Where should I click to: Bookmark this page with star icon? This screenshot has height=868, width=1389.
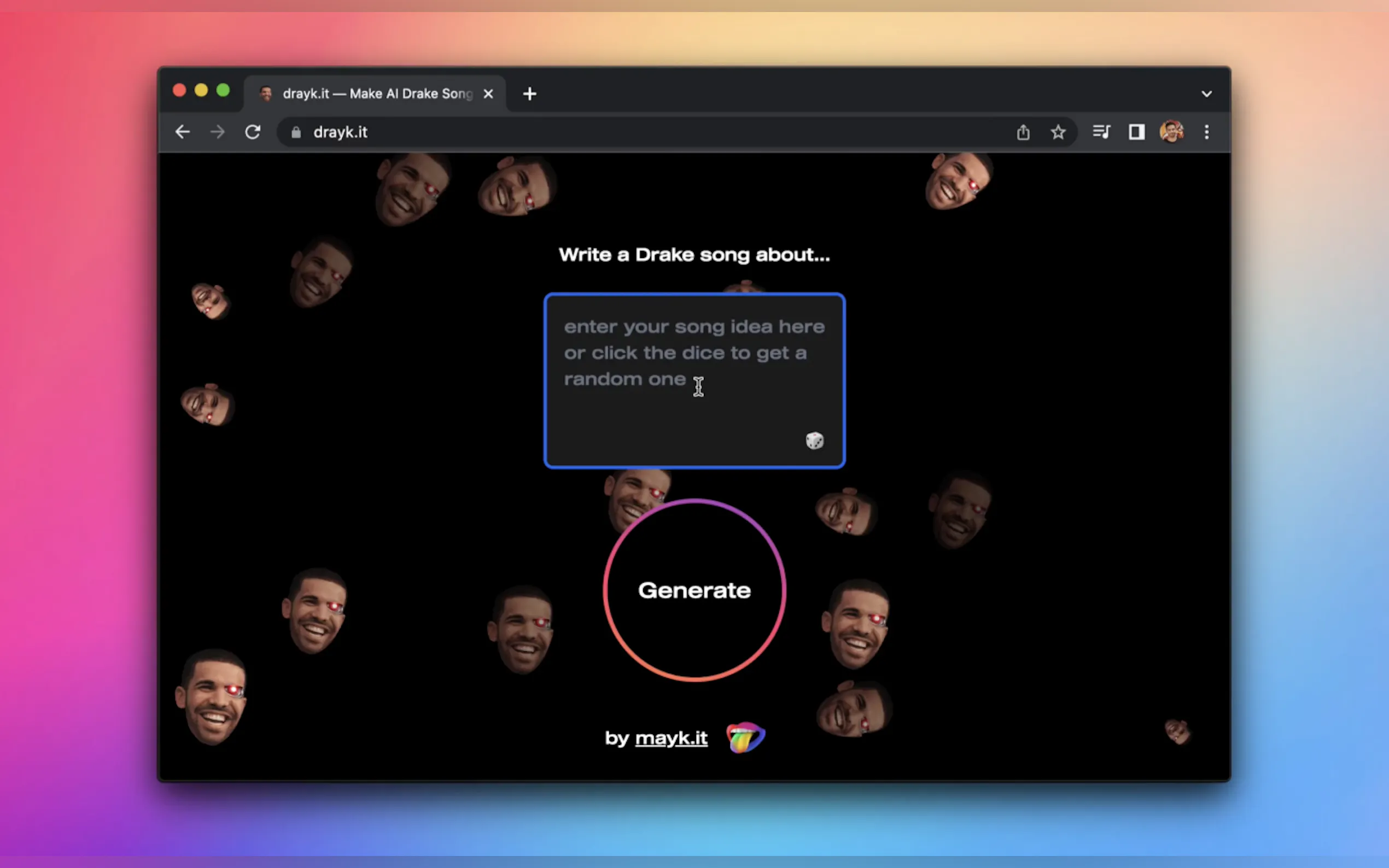(x=1058, y=132)
